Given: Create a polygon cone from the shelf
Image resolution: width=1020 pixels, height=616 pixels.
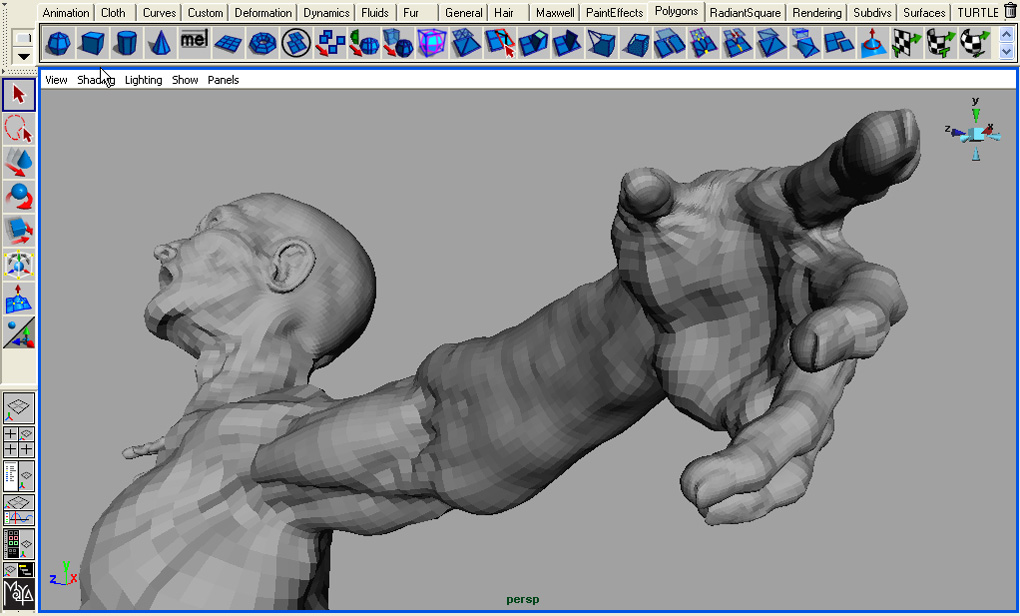Looking at the screenshot, I should click(160, 43).
